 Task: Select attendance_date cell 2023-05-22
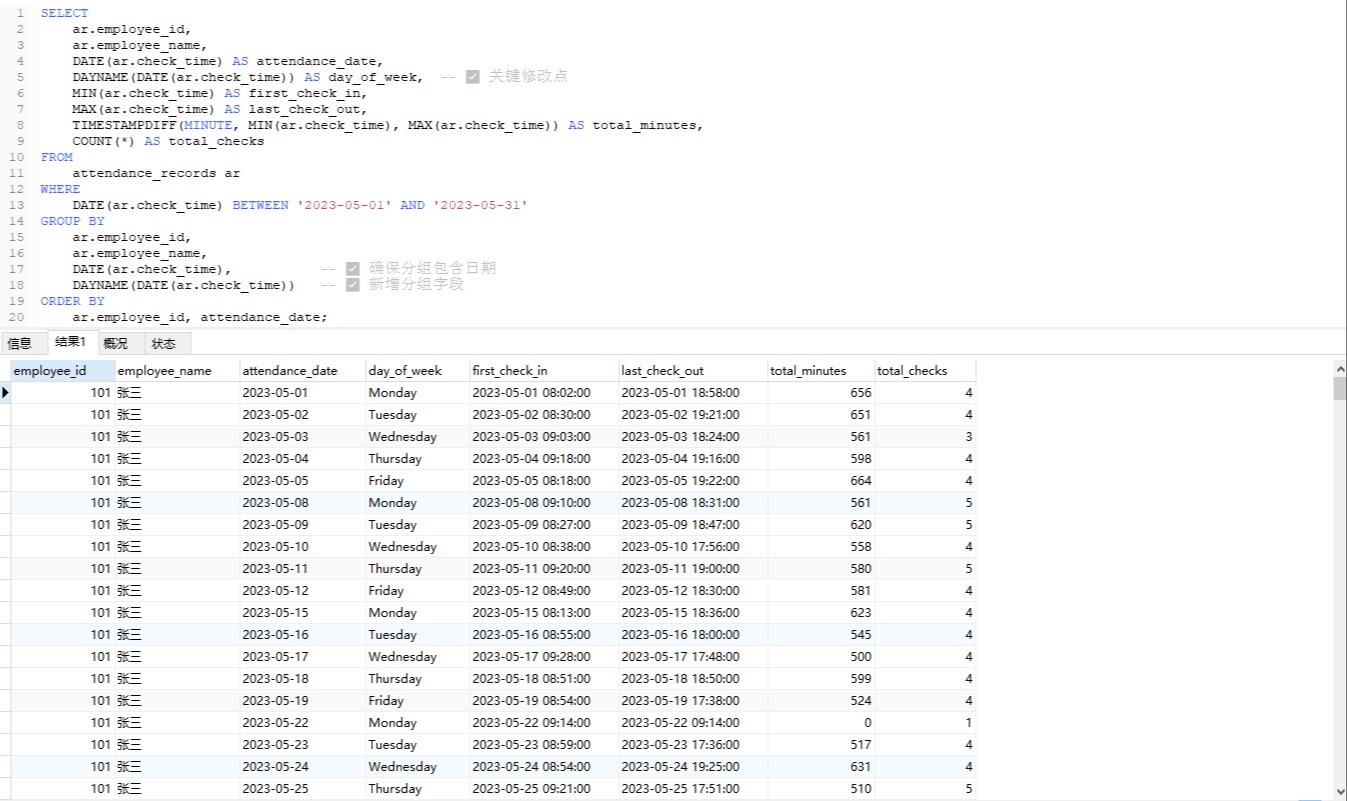(x=303, y=722)
